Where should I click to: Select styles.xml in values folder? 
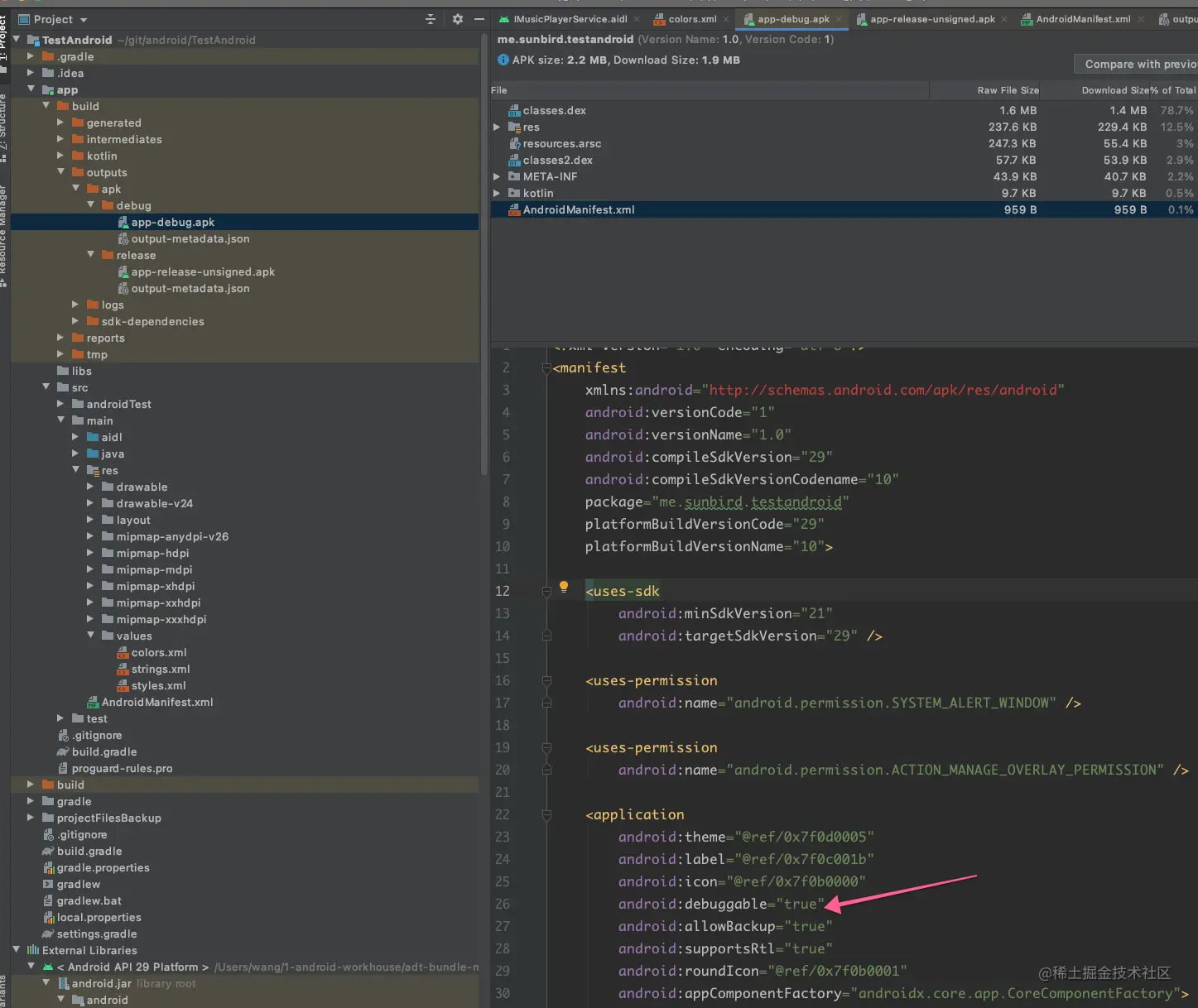click(158, 685)
